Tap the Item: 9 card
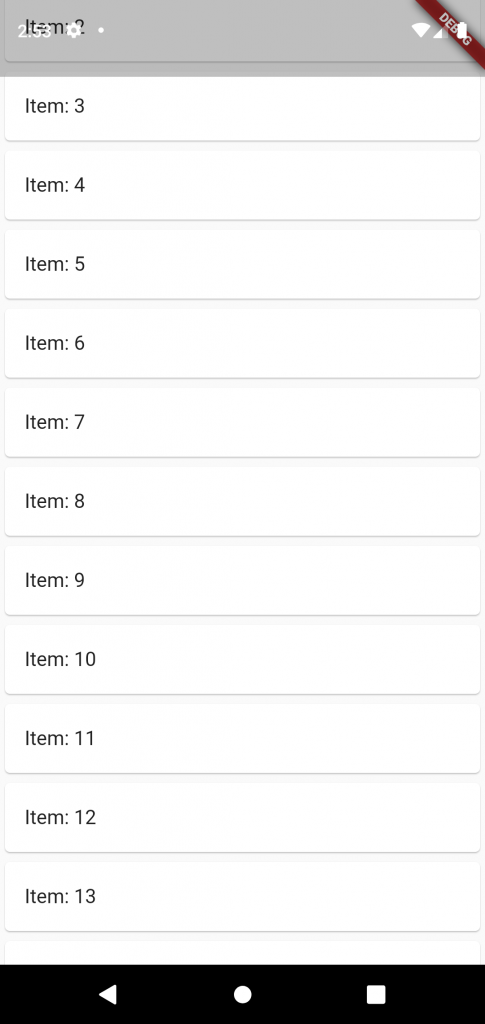 [242, 580]
